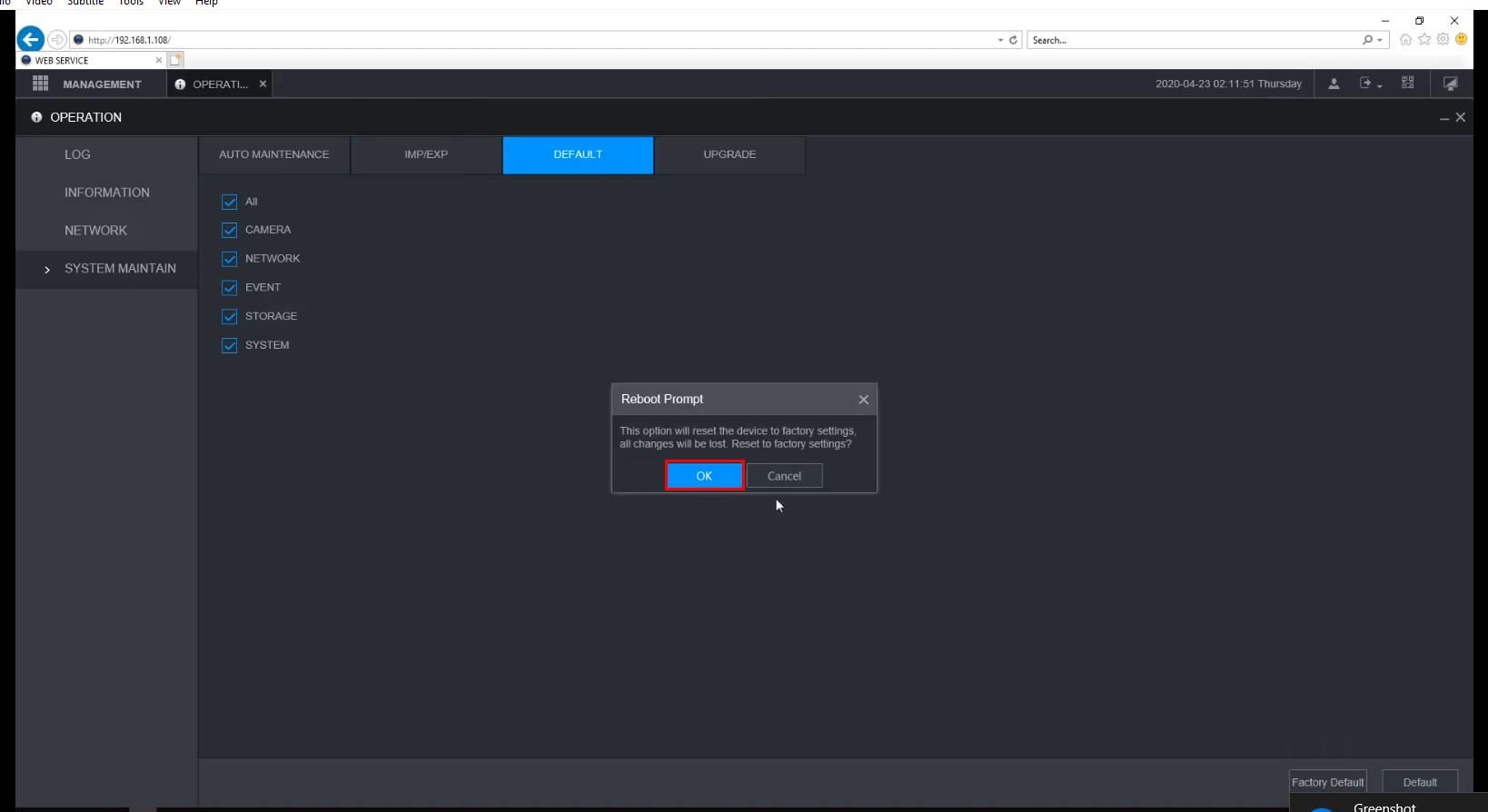Close the Reboot Prompt dialog

(x=863, y=400)
